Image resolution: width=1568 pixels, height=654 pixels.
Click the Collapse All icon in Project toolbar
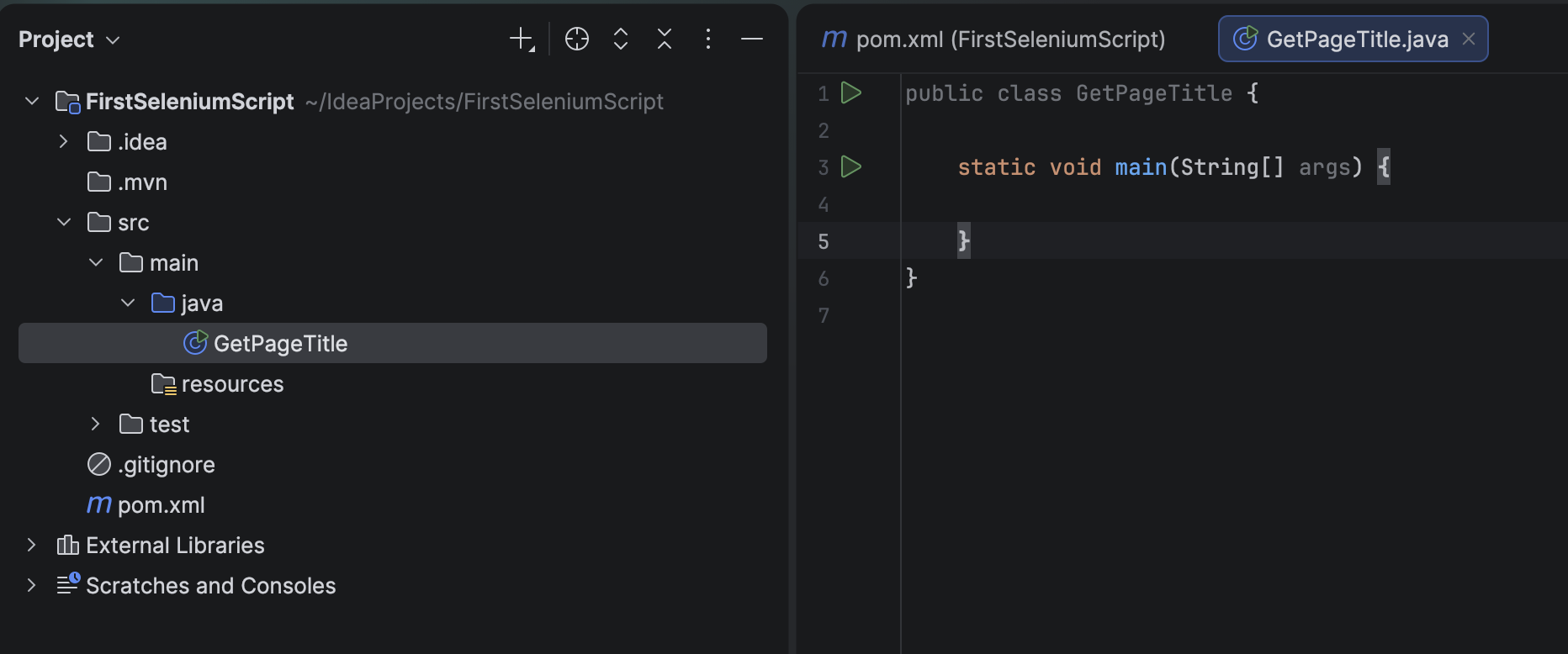(x=665, y=39)
